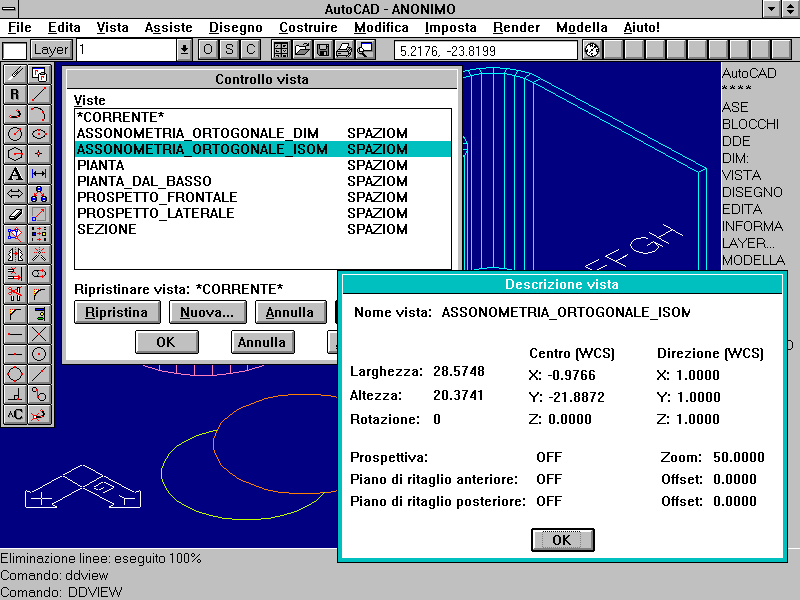Open the Aiuto! menu
Image resolution: width=800 pixels, height=600 pixels.
click(x=641, y=28)
